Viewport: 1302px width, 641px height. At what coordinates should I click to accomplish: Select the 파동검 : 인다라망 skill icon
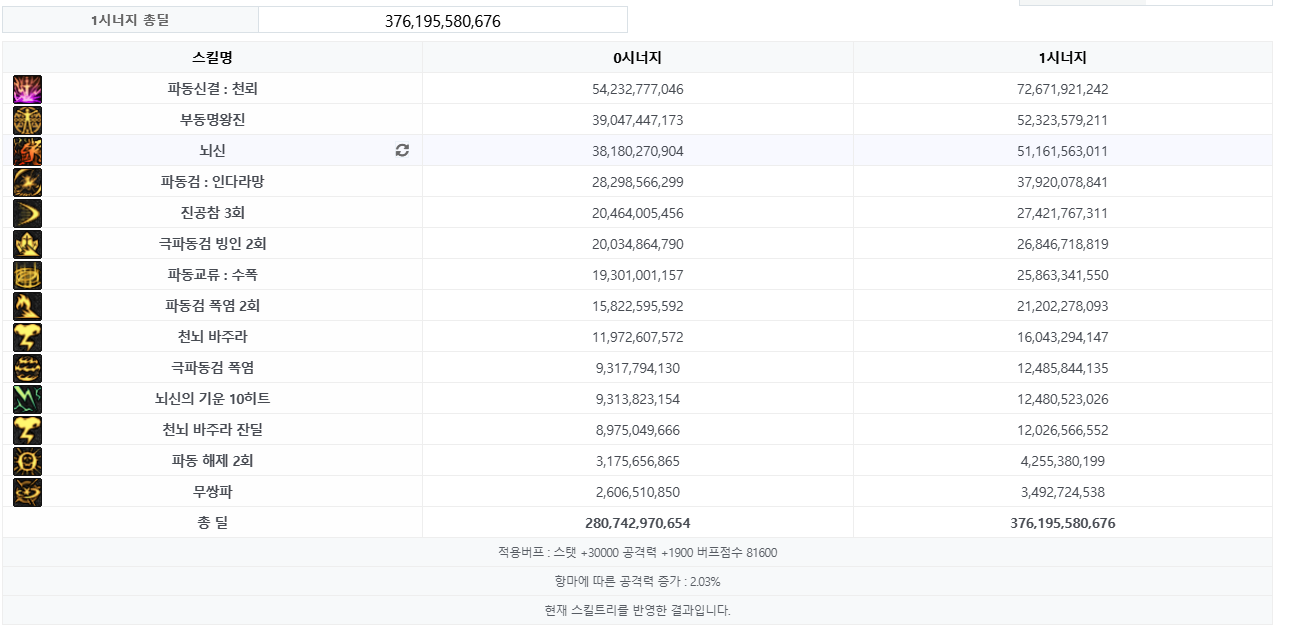click(x=27, y=182)
